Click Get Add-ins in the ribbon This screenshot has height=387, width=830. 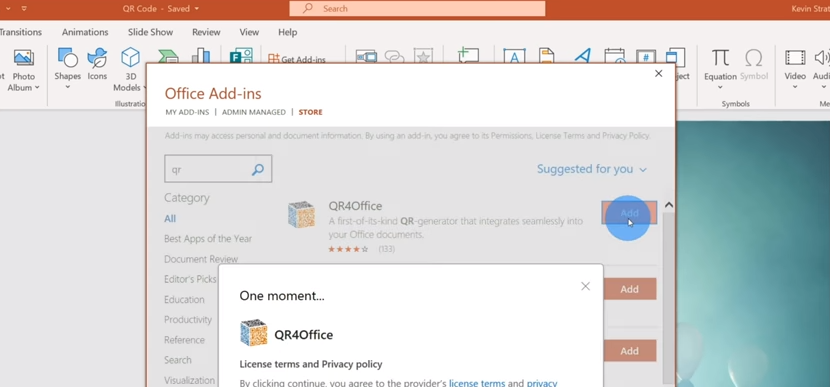click(x=297, y=59)
